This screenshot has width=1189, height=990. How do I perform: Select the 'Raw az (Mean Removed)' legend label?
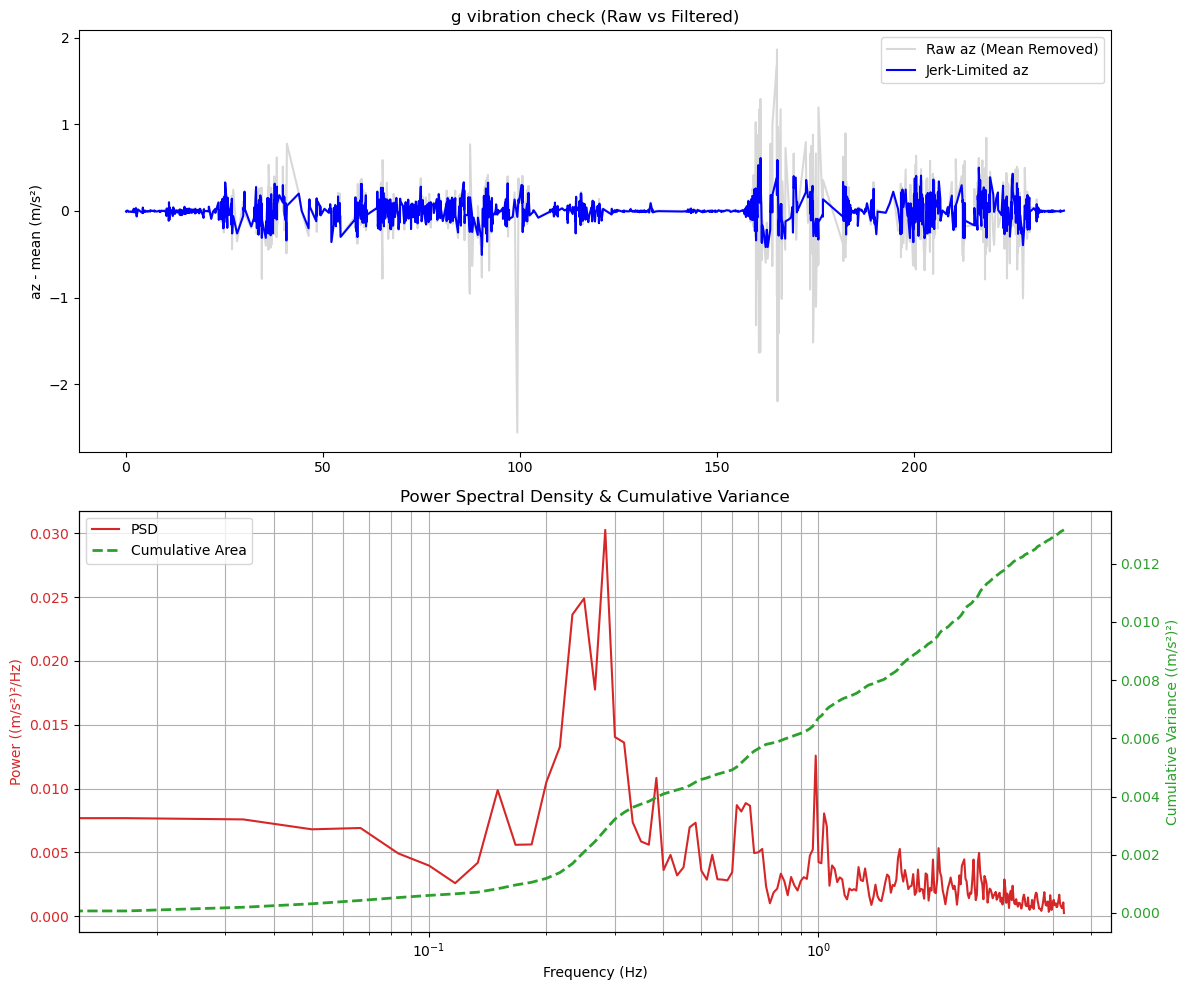(x=1012, y=48)
